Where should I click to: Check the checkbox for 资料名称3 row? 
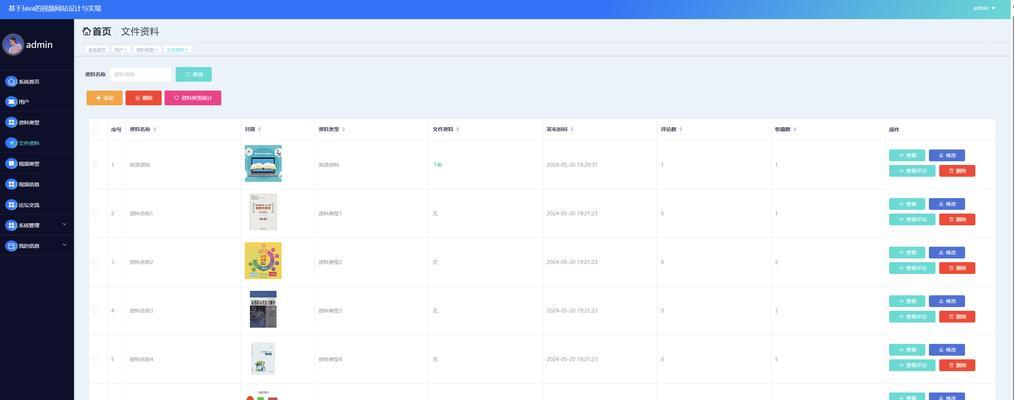pyautogui.click(x=96, y=310)
